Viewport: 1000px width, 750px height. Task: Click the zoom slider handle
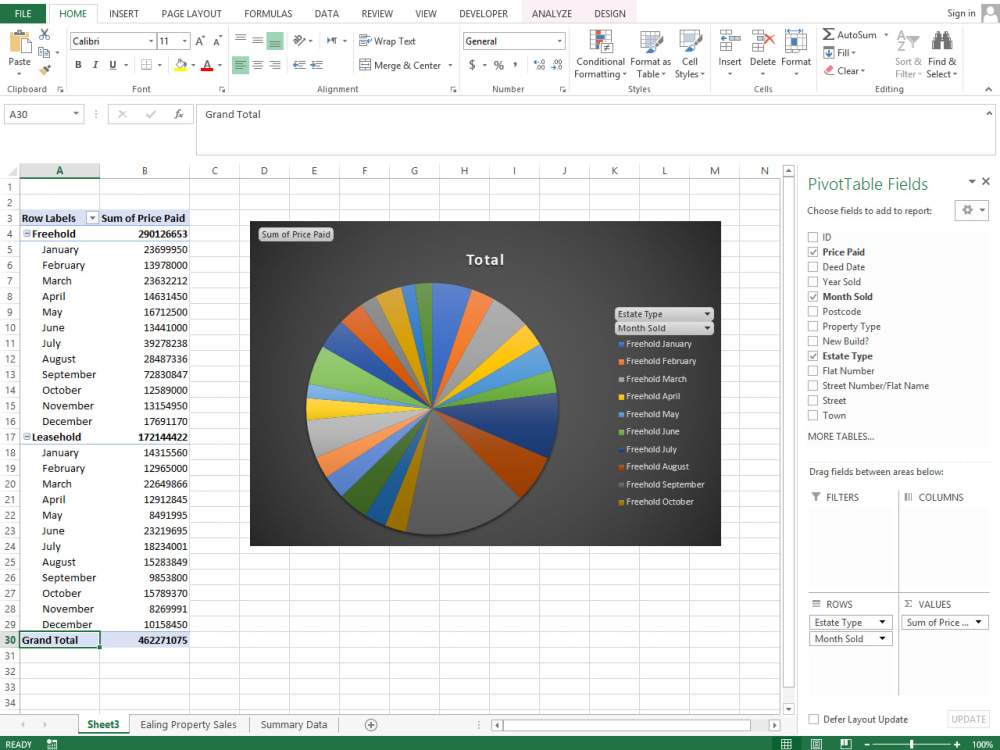[912, 744]
